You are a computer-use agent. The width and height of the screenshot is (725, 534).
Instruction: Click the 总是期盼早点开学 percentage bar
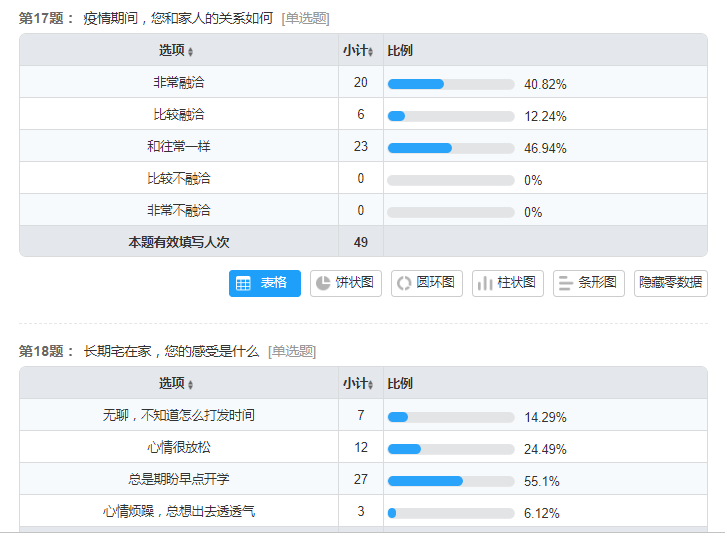pyautogui.click(x=450, y=481)
